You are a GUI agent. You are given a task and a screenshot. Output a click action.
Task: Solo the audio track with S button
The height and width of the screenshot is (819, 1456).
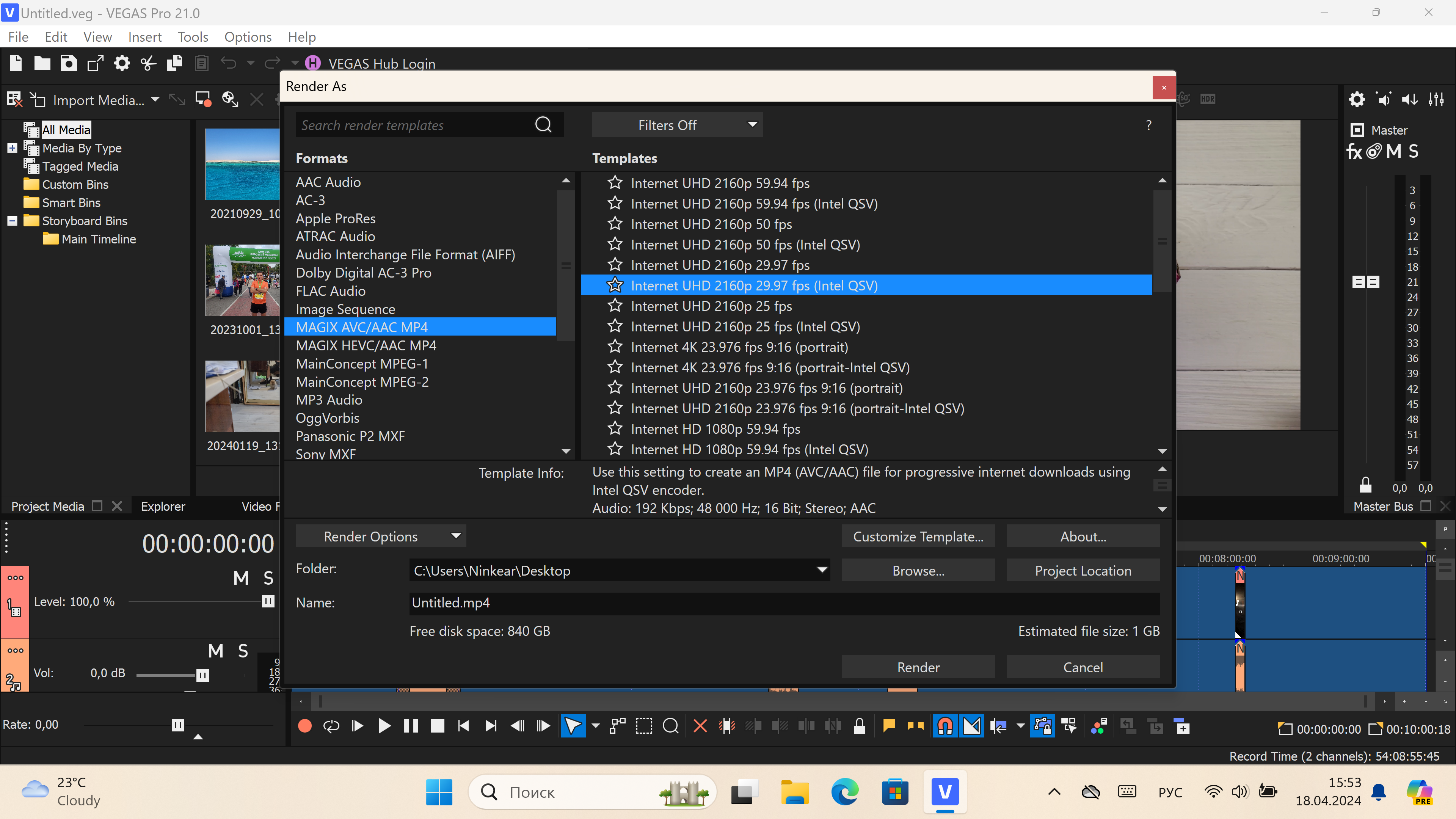click(243, 651)
